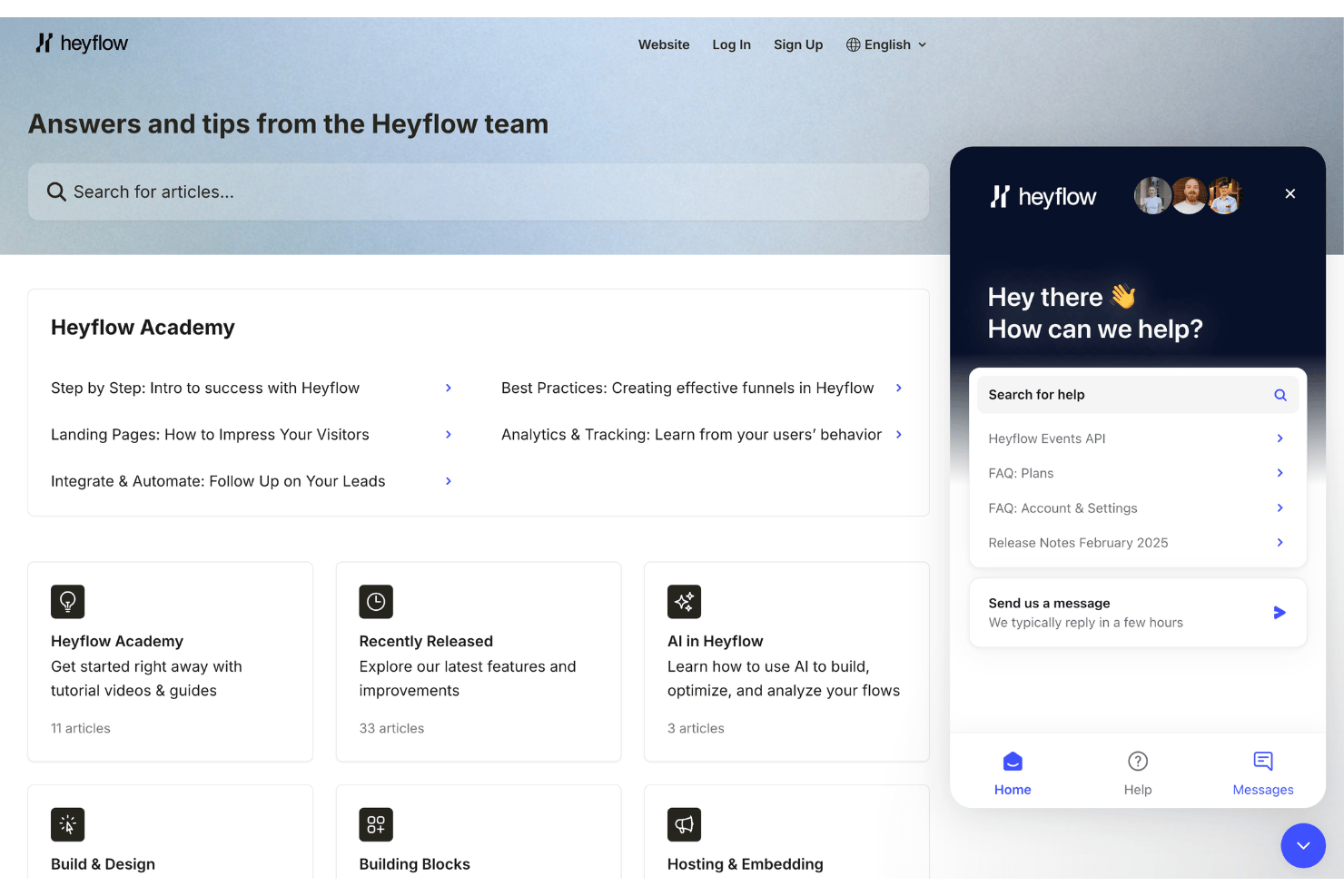Click Send us a message text
This screenshot has height=896, width=1344.
[1049, 603]
